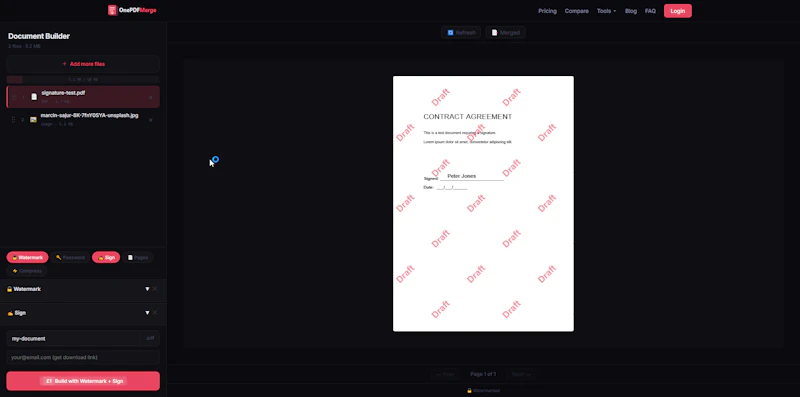
Task: Click Build with Watermark + Sign
Action: click(83, 381)
